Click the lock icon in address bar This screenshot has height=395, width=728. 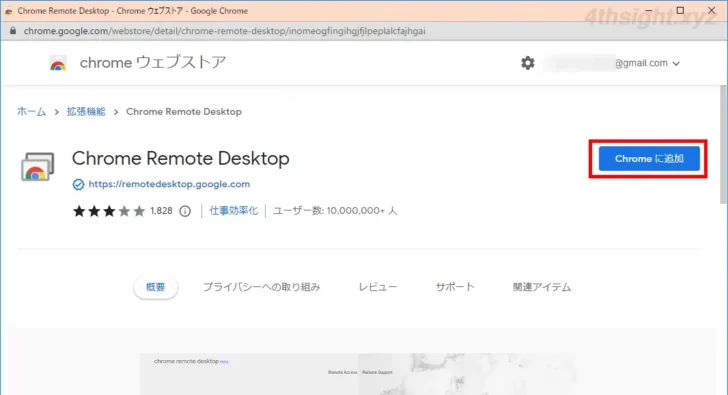[x=13, y=31]
